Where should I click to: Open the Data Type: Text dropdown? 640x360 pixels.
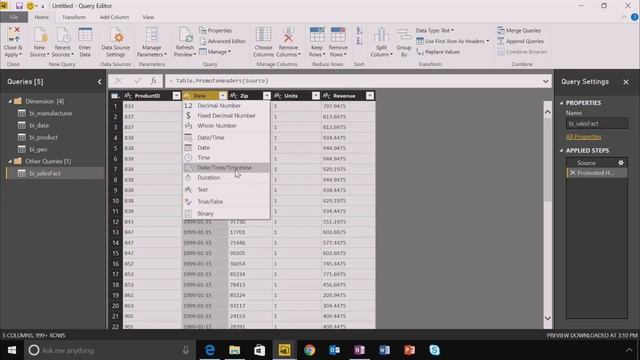[435, 31]
